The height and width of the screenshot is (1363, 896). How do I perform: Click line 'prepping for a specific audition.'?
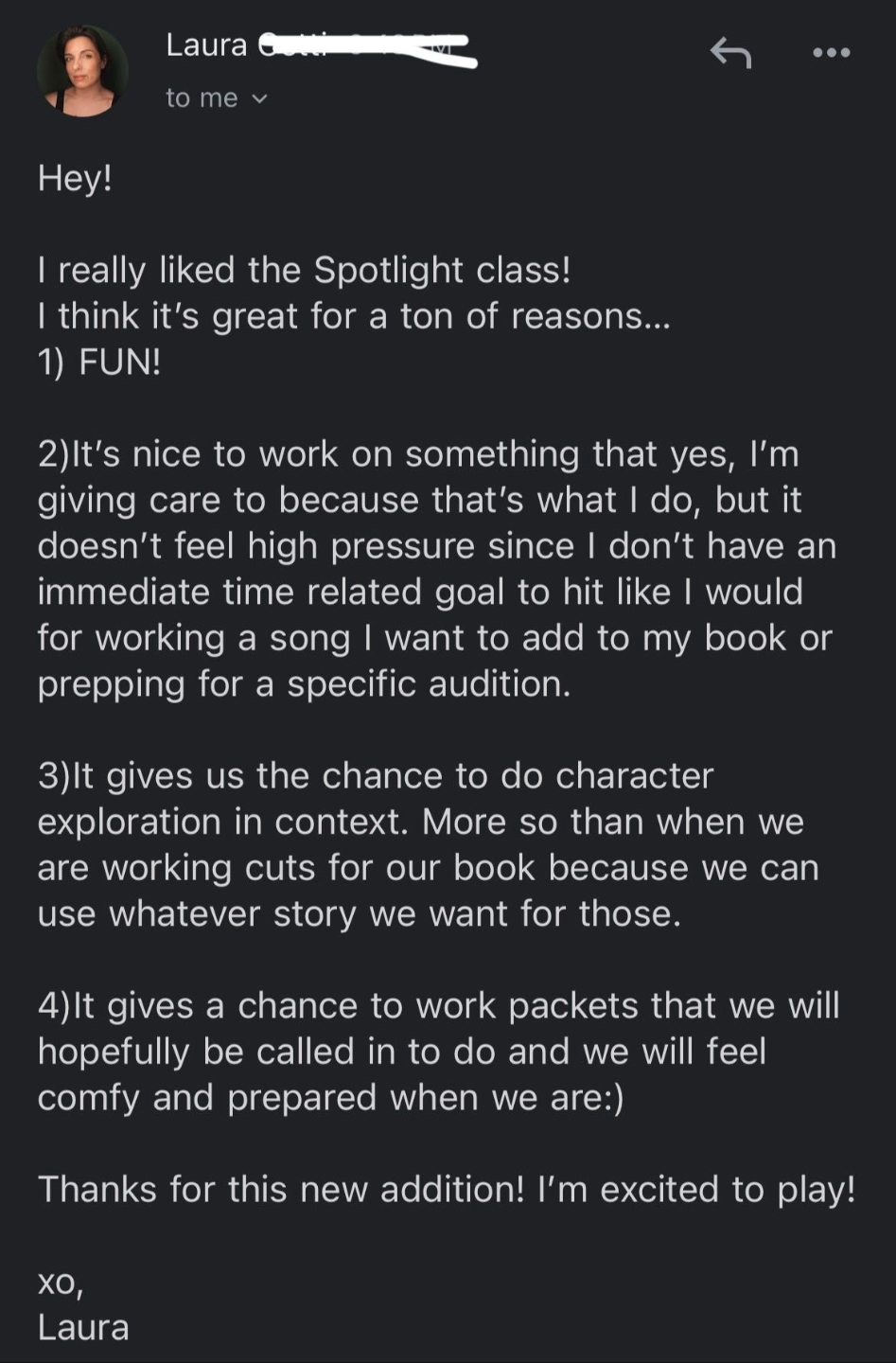304,683
